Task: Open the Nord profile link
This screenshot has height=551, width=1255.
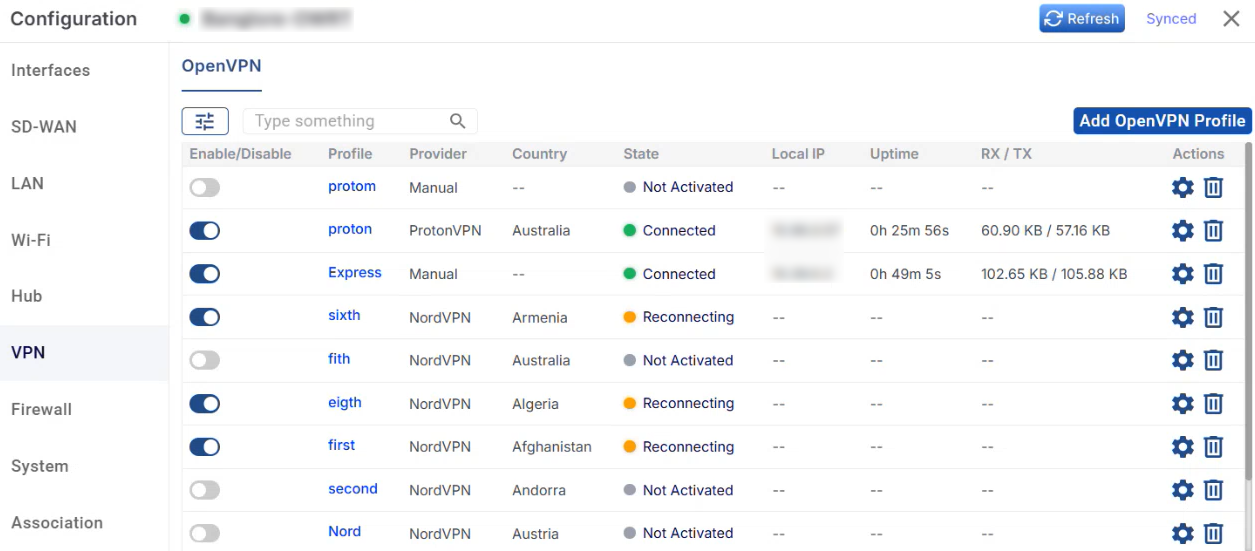Action: tap(345, 531)
